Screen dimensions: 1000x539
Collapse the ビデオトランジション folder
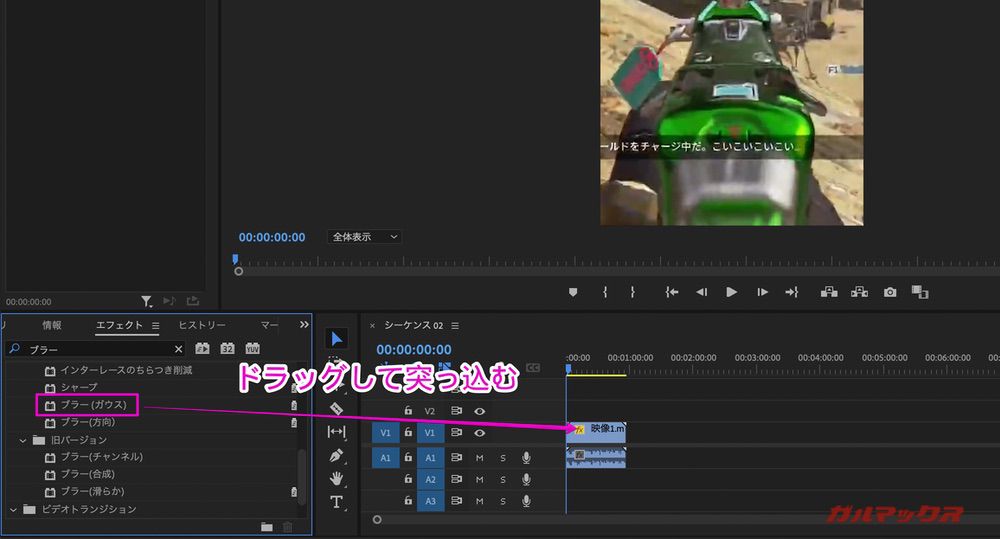13,510
